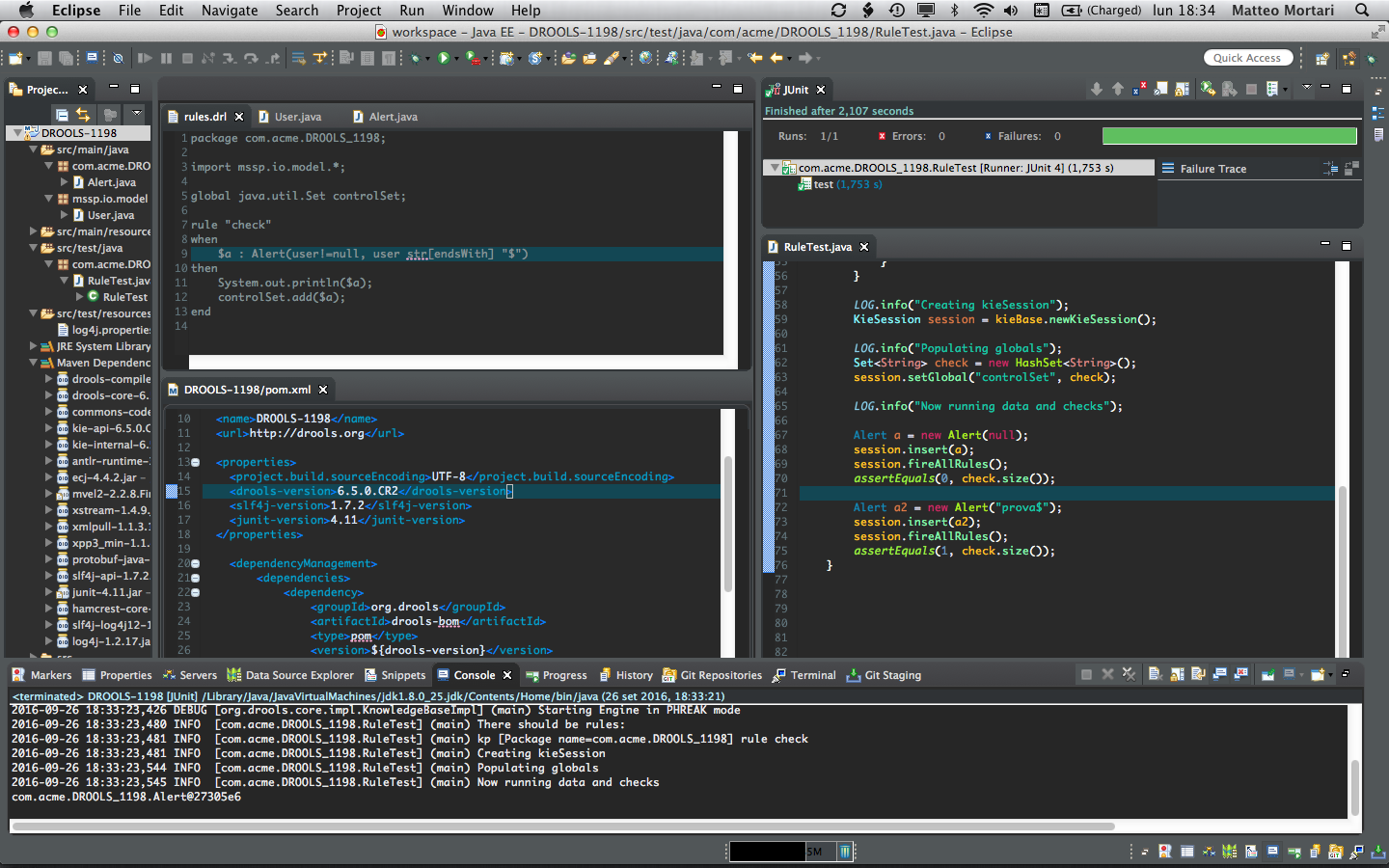Click the Clear Console icon
1389x868 pixels.
1155,675
